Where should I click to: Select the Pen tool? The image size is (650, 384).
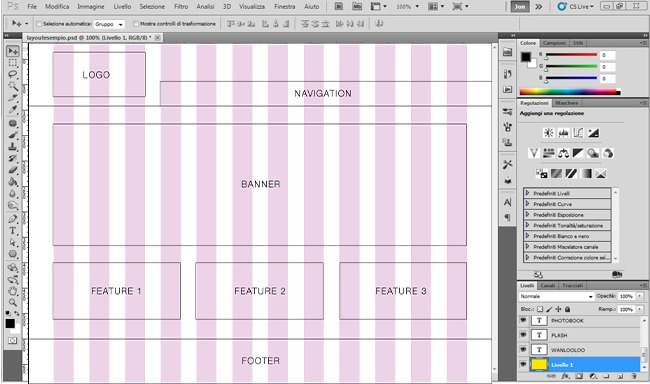pyautogui.click(x=13, y=219)
